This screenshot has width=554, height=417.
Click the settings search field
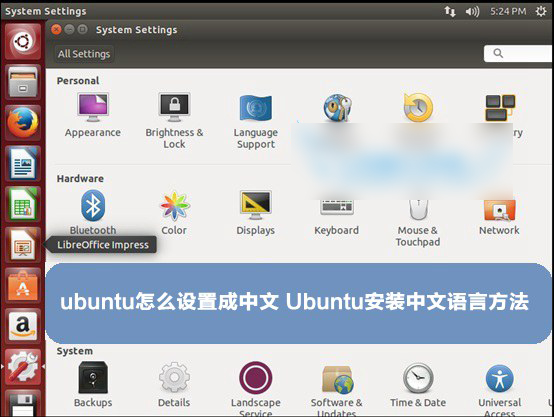point(518,53)
